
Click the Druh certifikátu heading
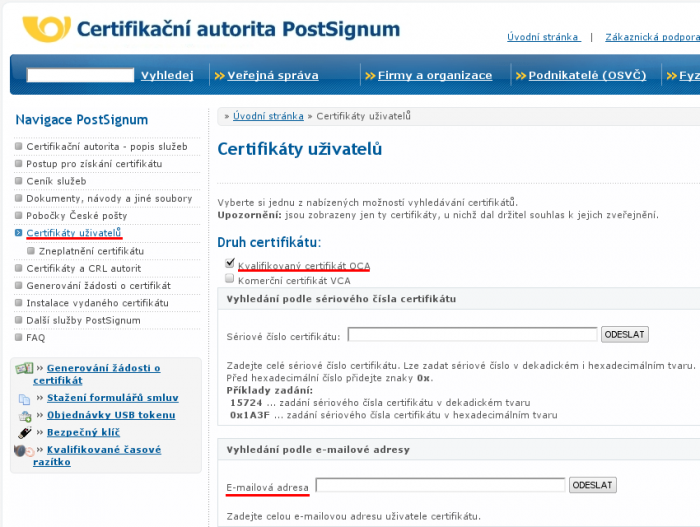(269, 242)
